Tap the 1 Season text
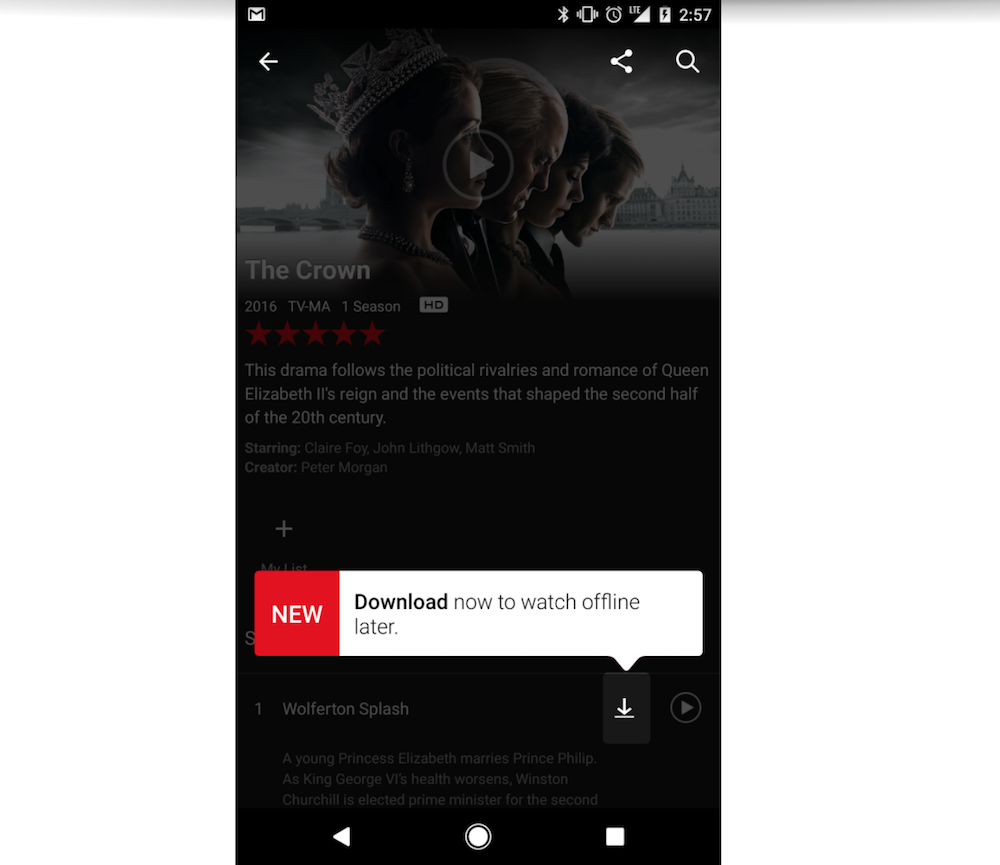 (x=371, y=306)
